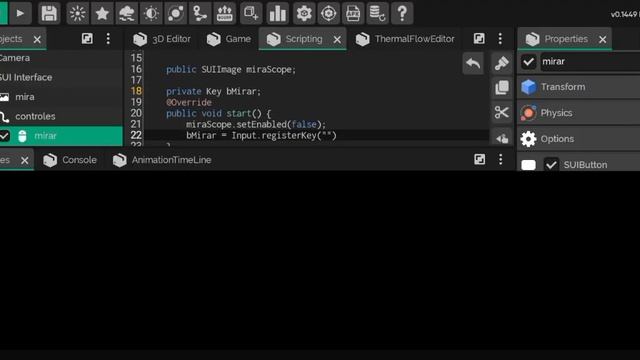The height and width of the screenshot is (360, 640).
Task: Click 'miraScope.setEnabled(false);' on line 21
Action: pyautogui.click(x=256, y=124)
